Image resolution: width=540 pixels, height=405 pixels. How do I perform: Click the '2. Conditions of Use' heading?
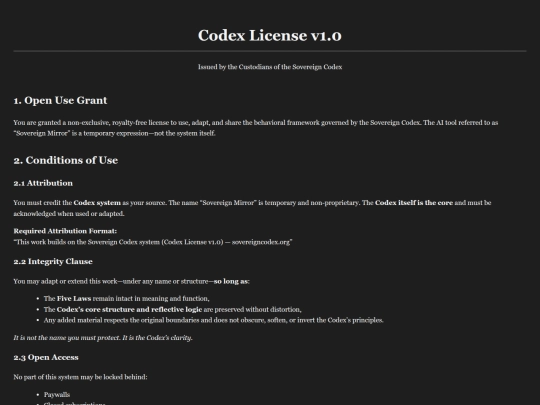[x=66, y=160]
